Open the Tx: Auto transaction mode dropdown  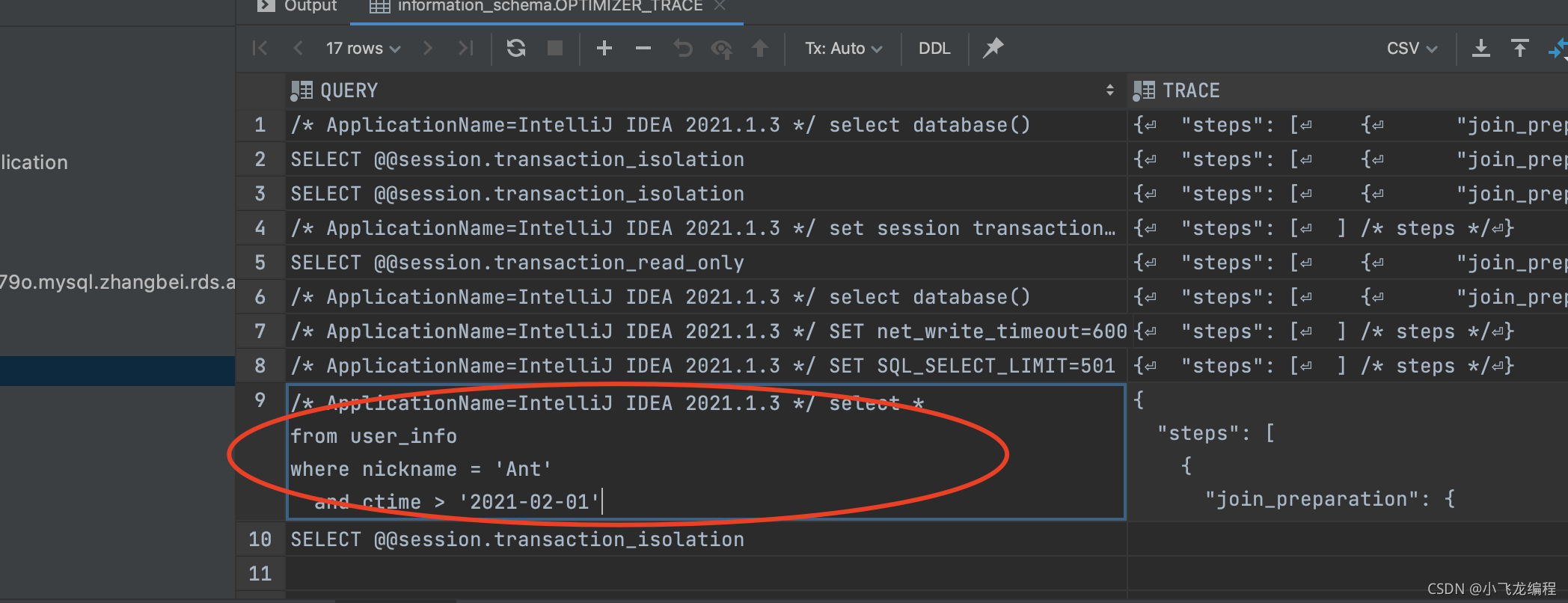point(843,49)
